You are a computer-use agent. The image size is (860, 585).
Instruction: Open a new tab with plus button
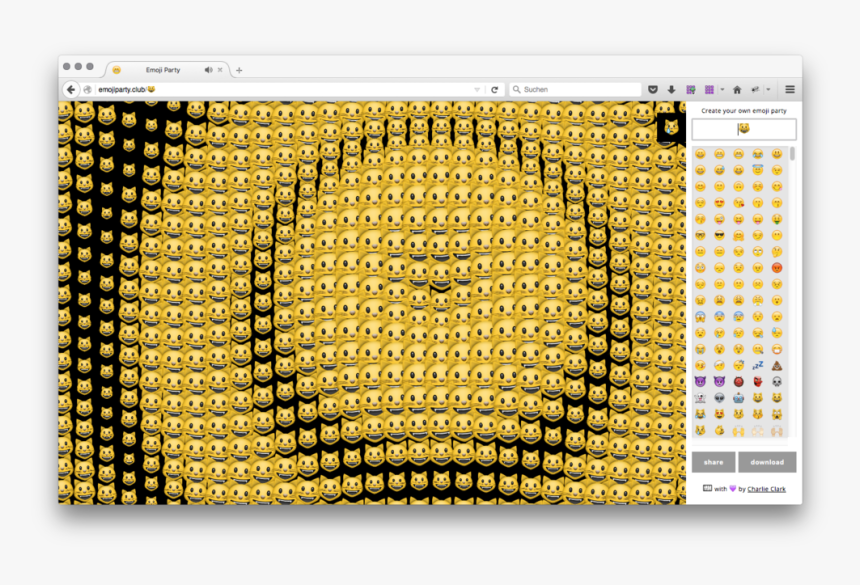tap(239, 70)
